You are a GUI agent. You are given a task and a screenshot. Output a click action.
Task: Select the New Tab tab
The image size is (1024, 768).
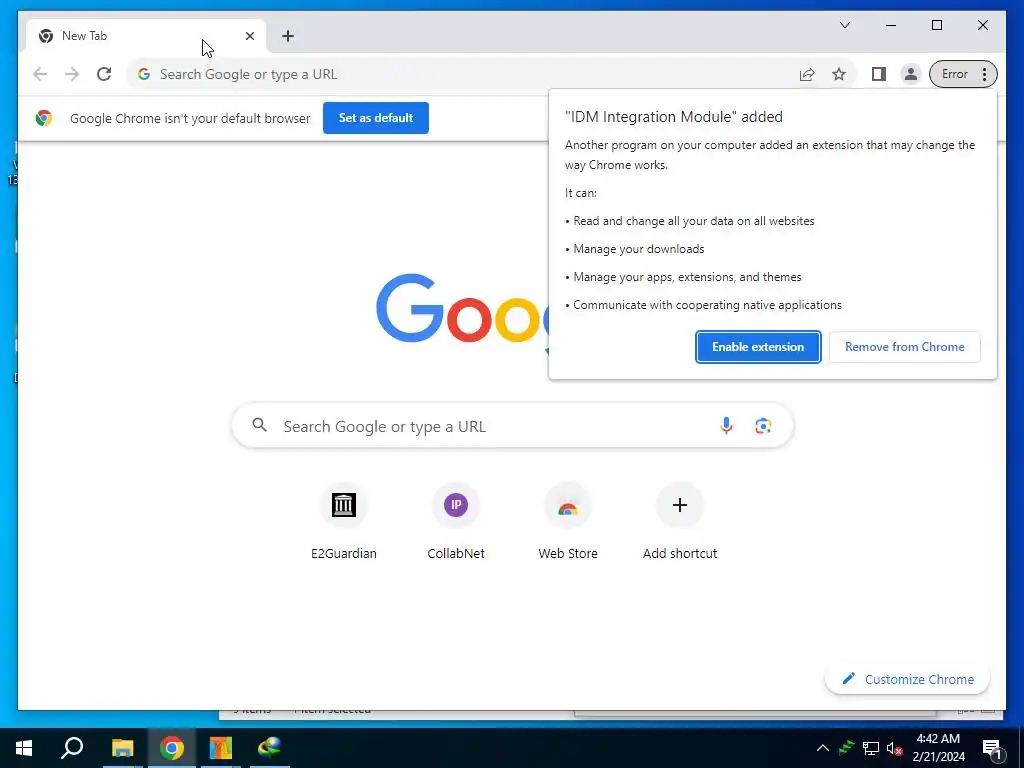click(146, 36)
